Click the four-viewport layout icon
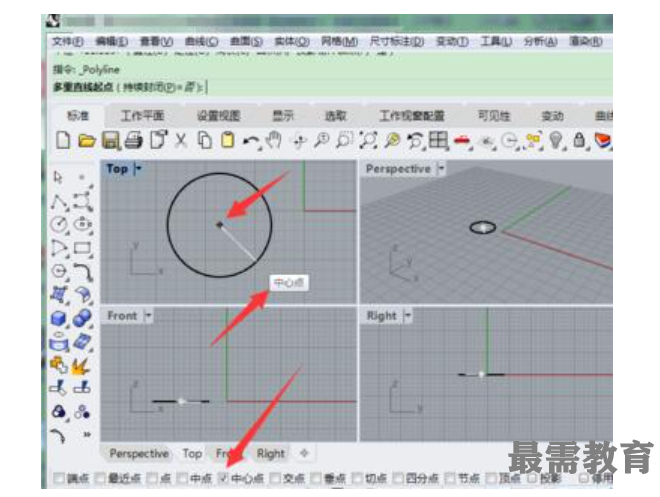This screenshot has height=497, width=660. pyautogui.click(x=438, y=140)
